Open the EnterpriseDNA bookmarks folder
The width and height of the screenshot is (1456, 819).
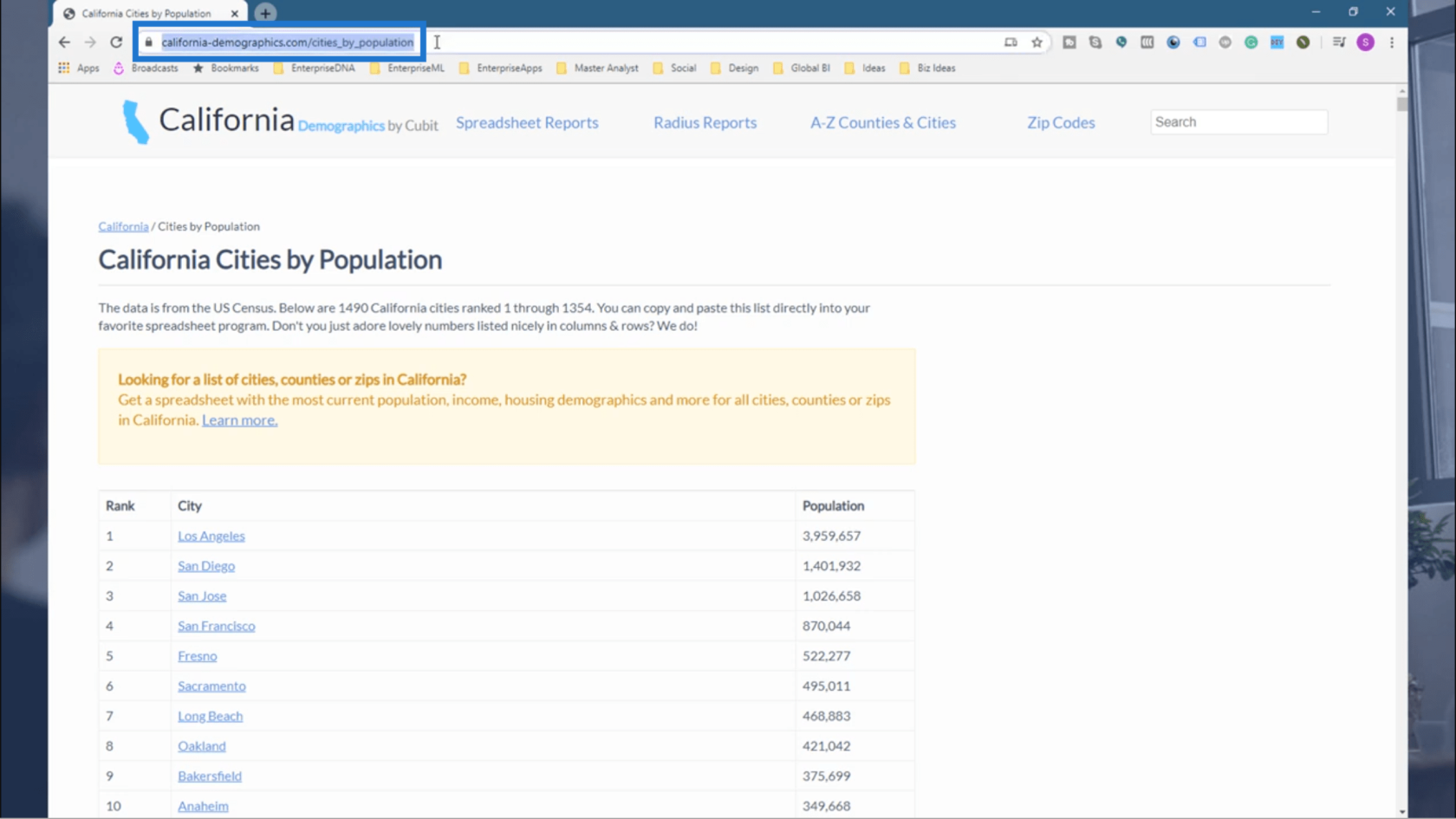coord(314,68)
